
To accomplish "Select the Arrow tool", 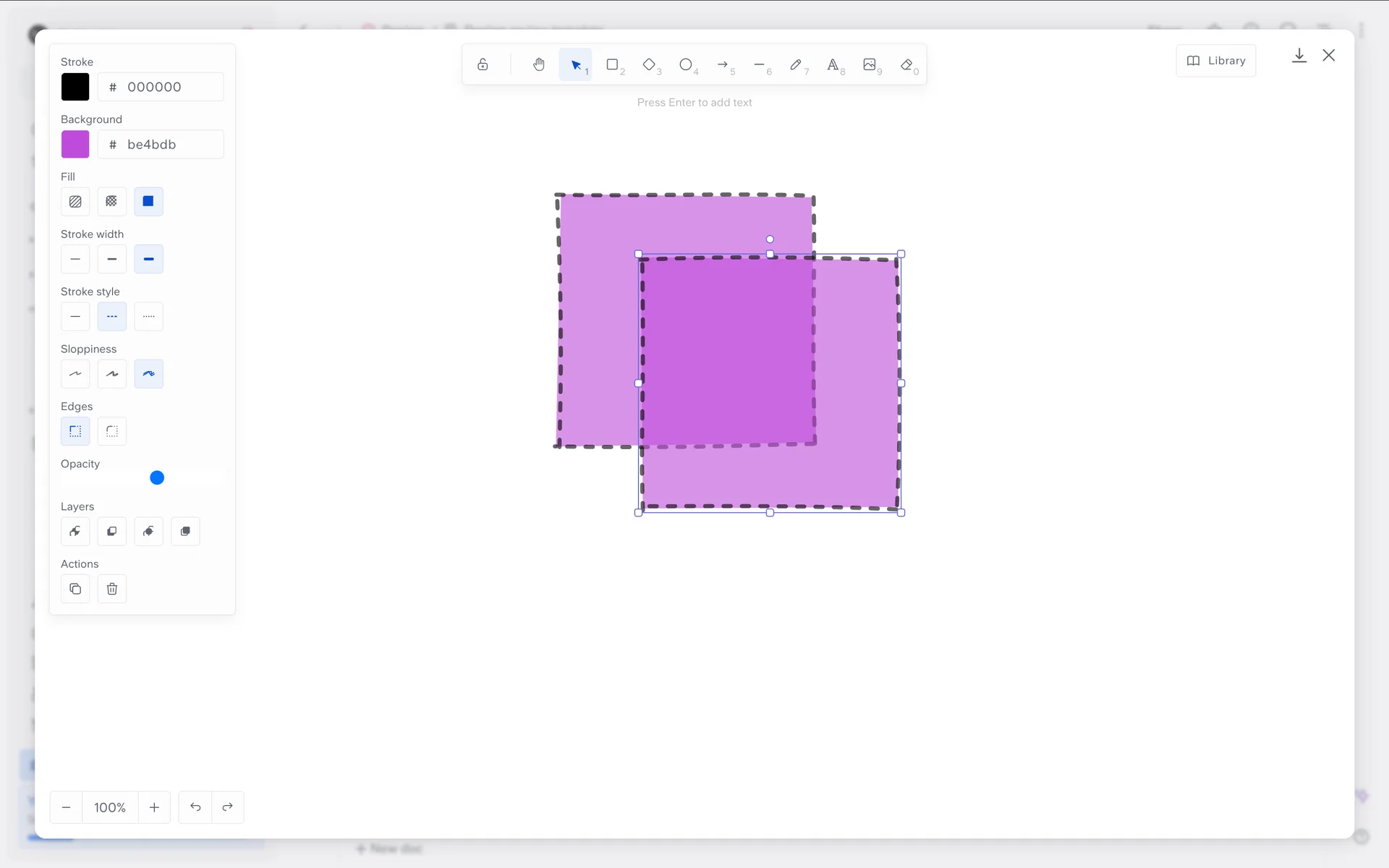I will pos(723,65).
